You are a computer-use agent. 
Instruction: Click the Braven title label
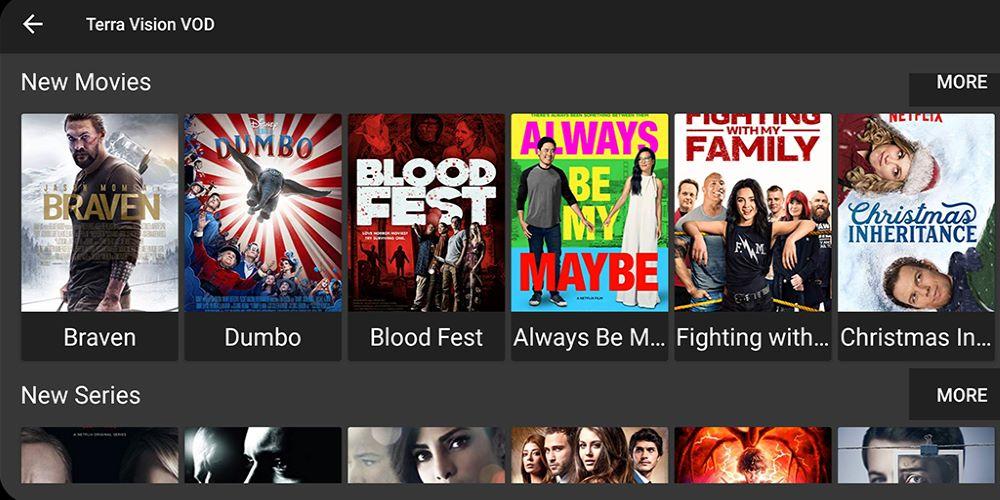(99, 337)
